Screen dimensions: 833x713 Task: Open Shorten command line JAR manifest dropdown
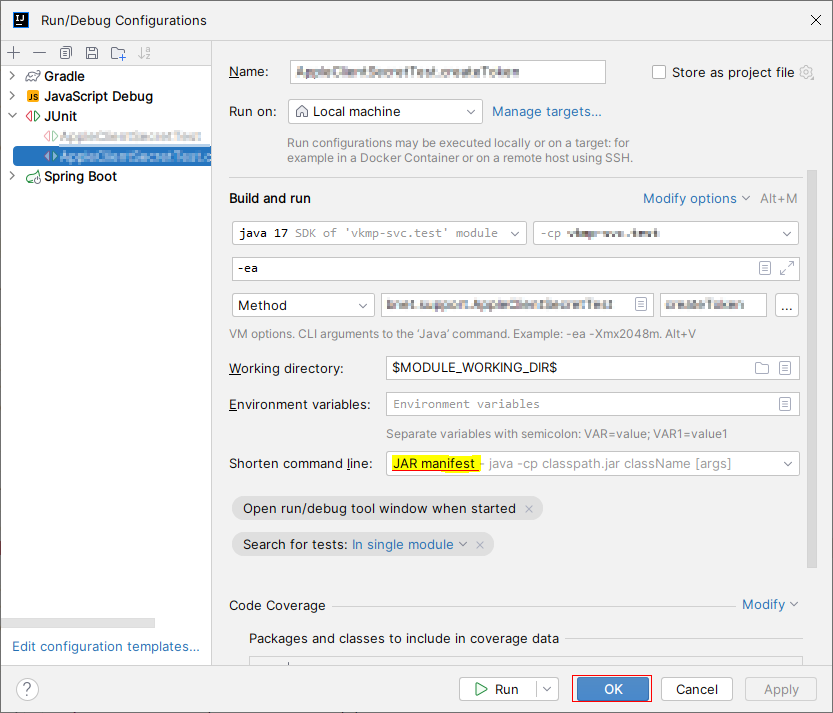(593, 464)
